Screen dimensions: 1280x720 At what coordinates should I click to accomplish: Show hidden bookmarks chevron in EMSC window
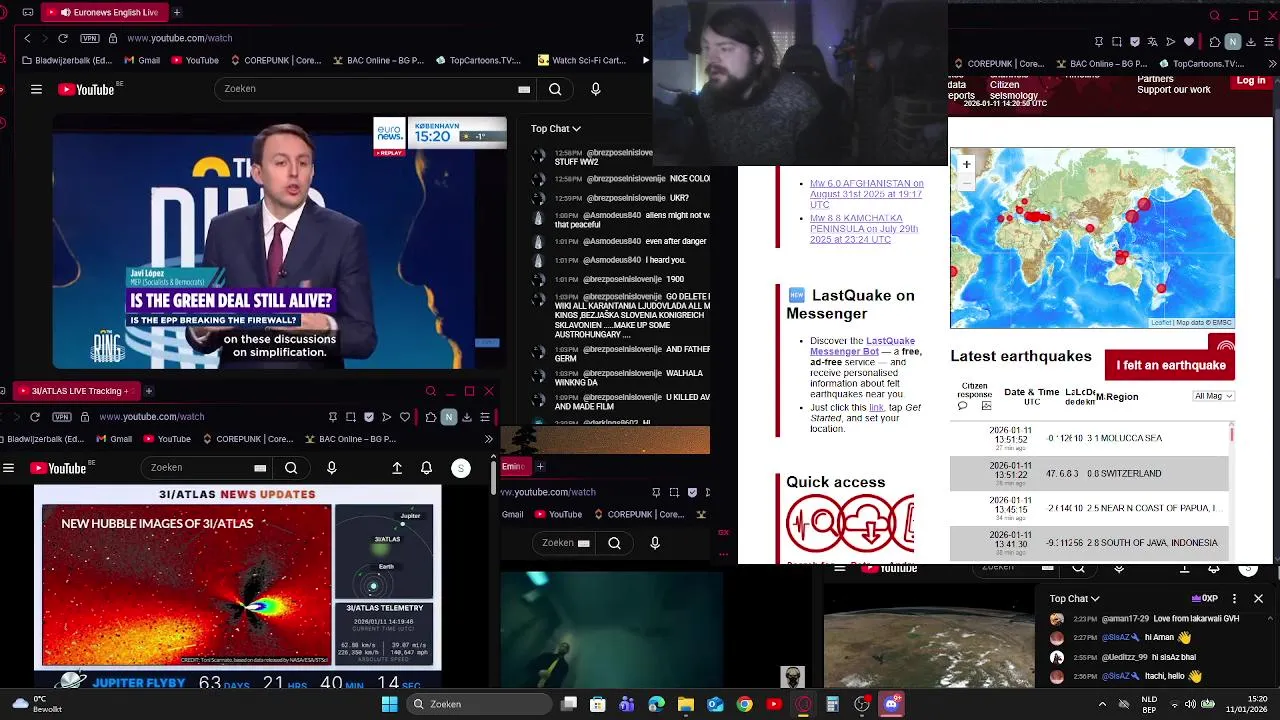click(1272, 64)
